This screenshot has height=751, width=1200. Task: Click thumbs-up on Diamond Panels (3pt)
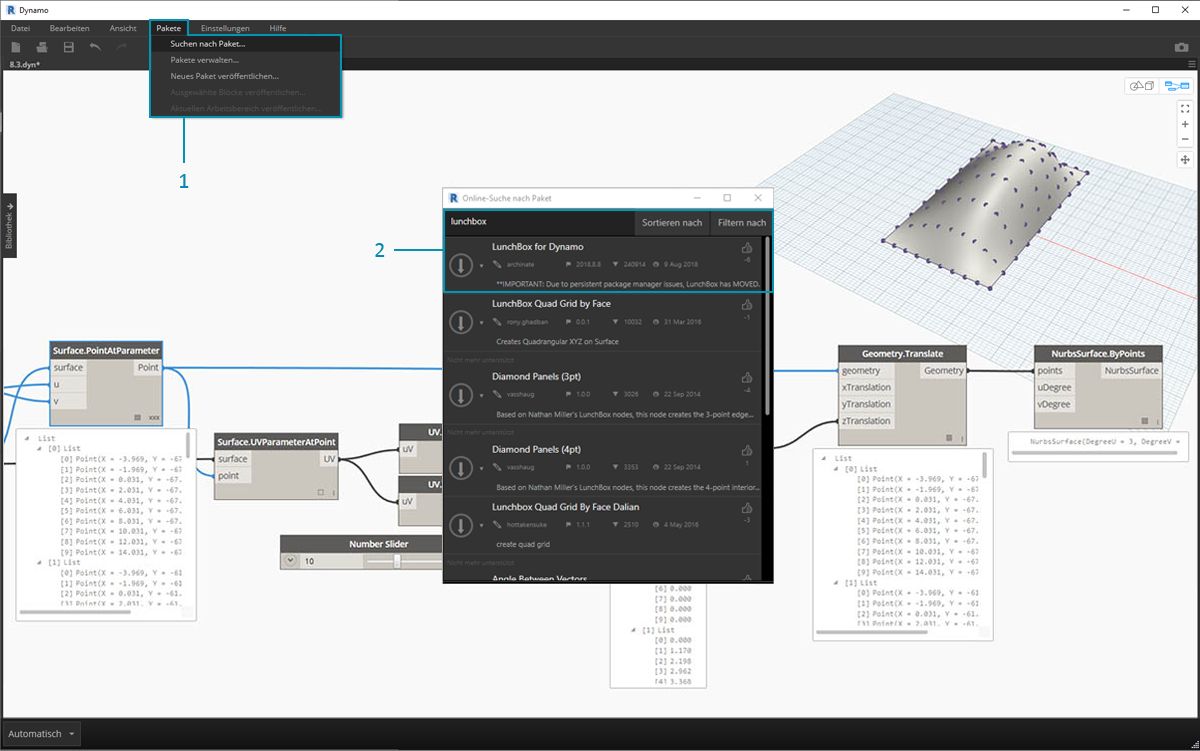[x=747, y=378]
